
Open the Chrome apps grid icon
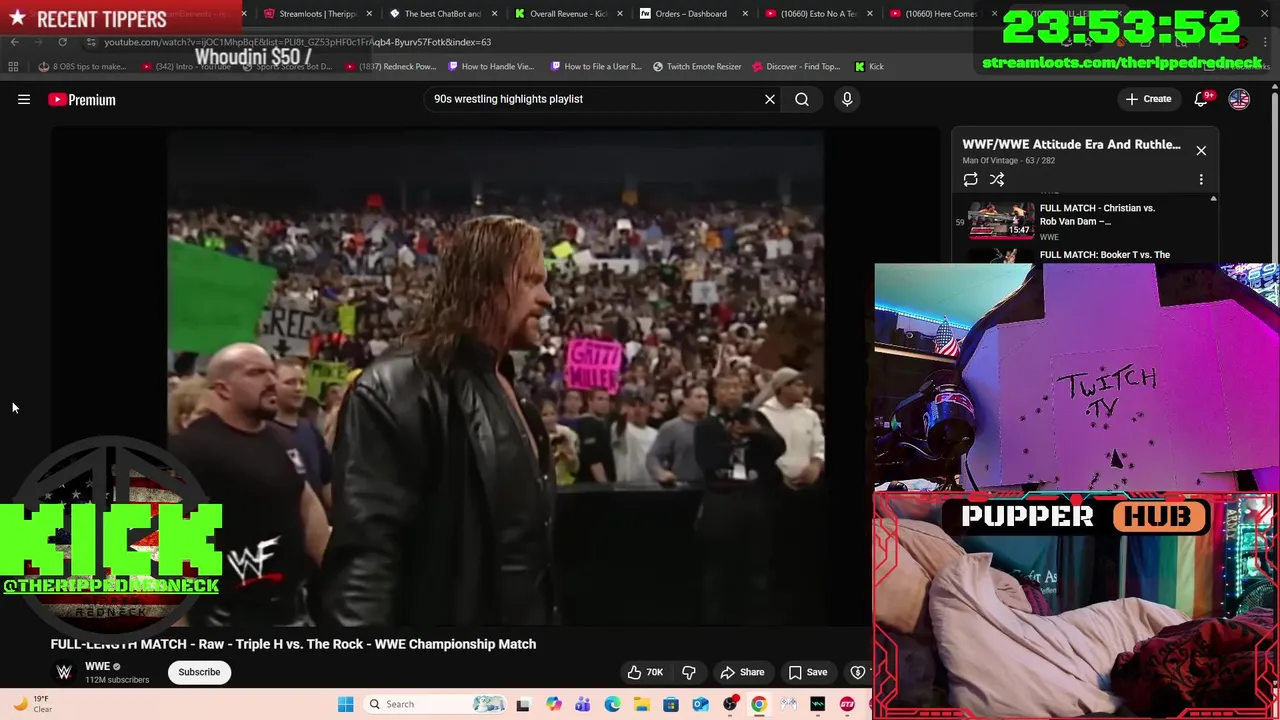tap(13, 66)
